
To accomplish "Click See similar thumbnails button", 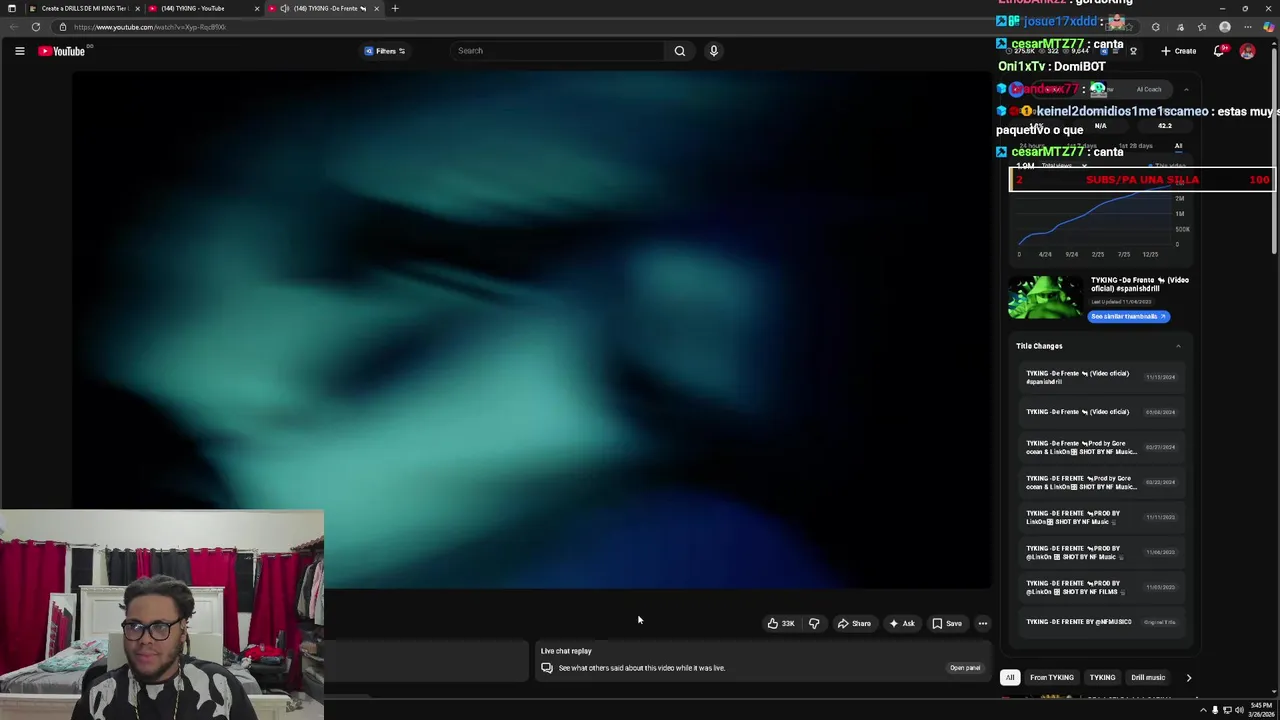I will pos(1128,316).
